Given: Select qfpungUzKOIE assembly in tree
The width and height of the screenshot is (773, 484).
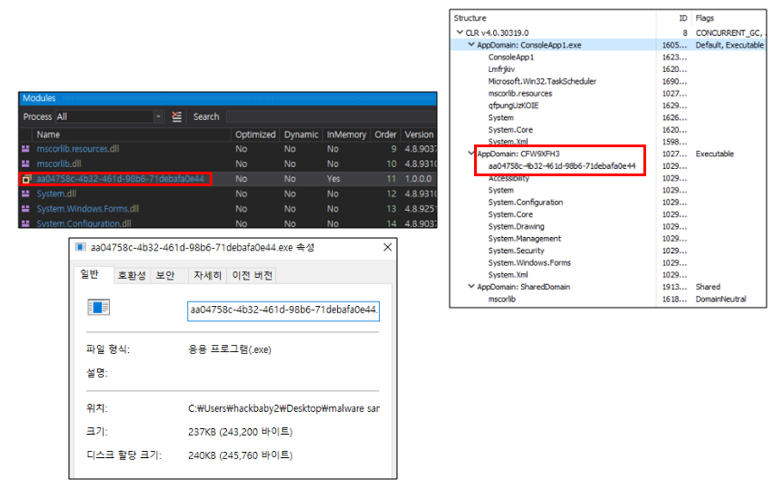Looking at the screenshot, I should coord(513,105).
